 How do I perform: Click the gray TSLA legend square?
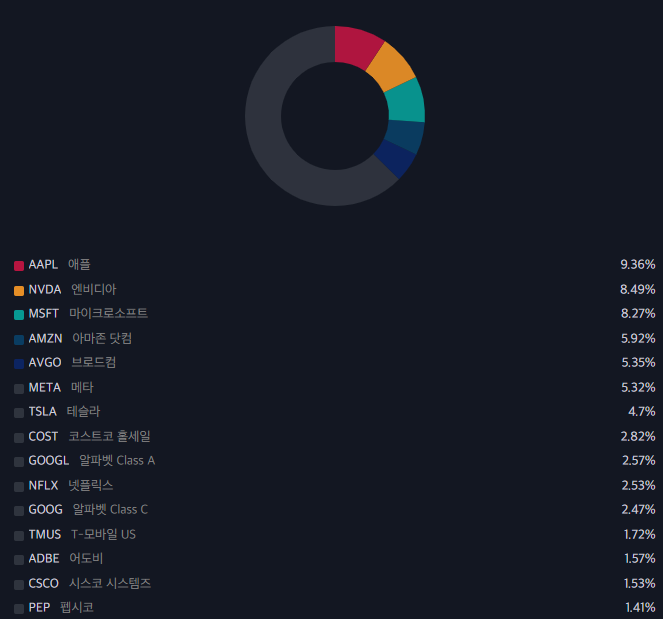pos(19,413)
